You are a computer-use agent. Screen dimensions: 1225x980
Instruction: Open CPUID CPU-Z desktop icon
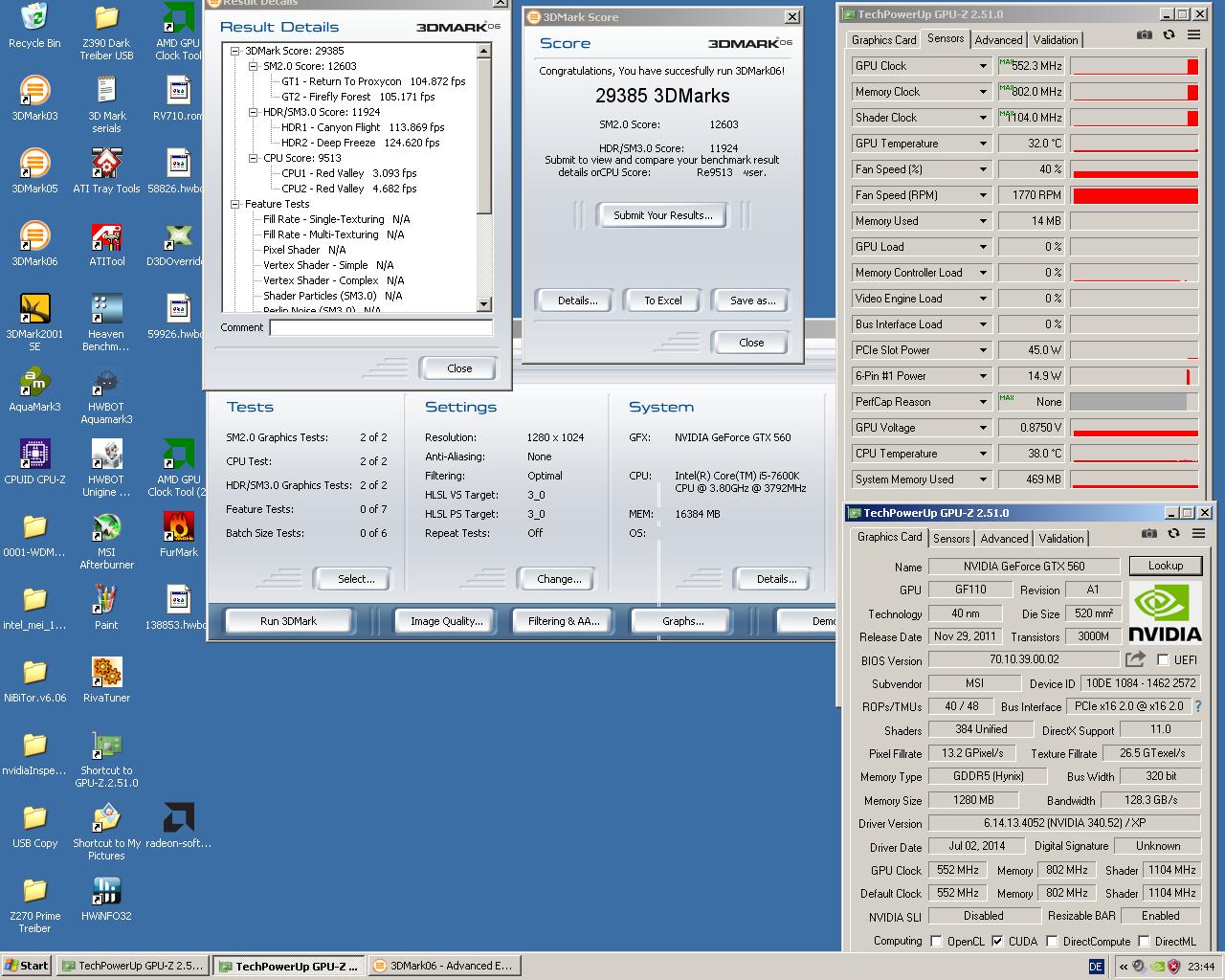tap(34, 462)
